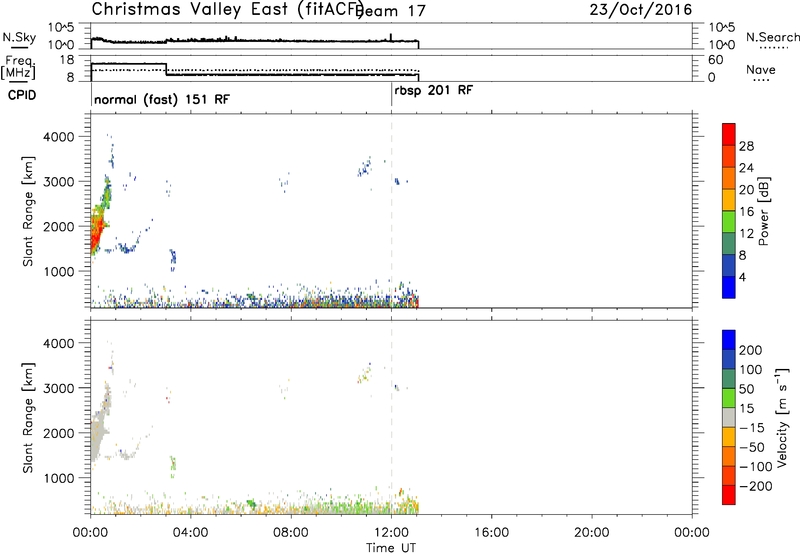This screenshot has width=800, height=554.
Task: Click the '08:00' time axis label
Action: point(291,533)
